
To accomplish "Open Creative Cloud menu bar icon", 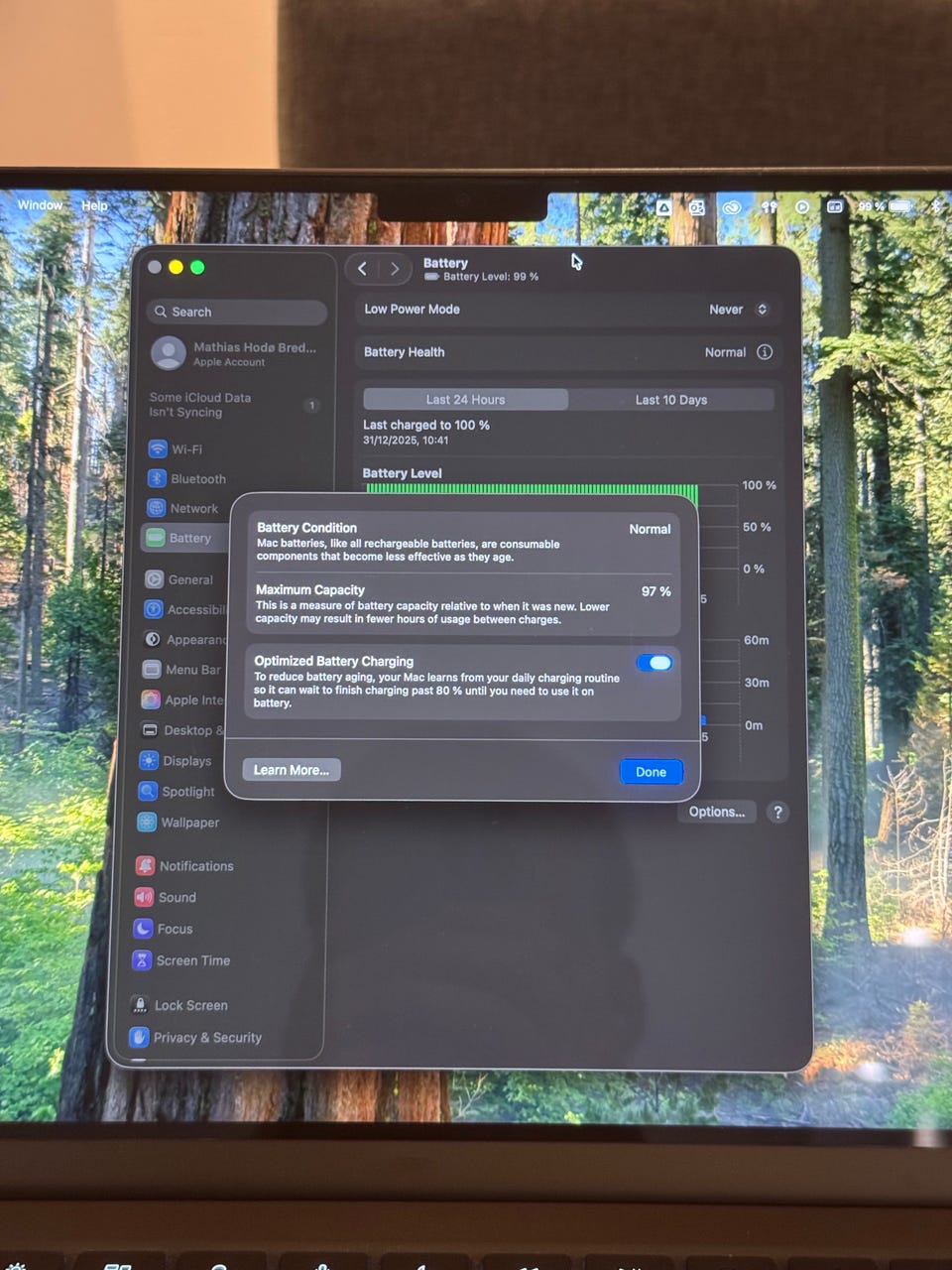I will coord(732,207).
